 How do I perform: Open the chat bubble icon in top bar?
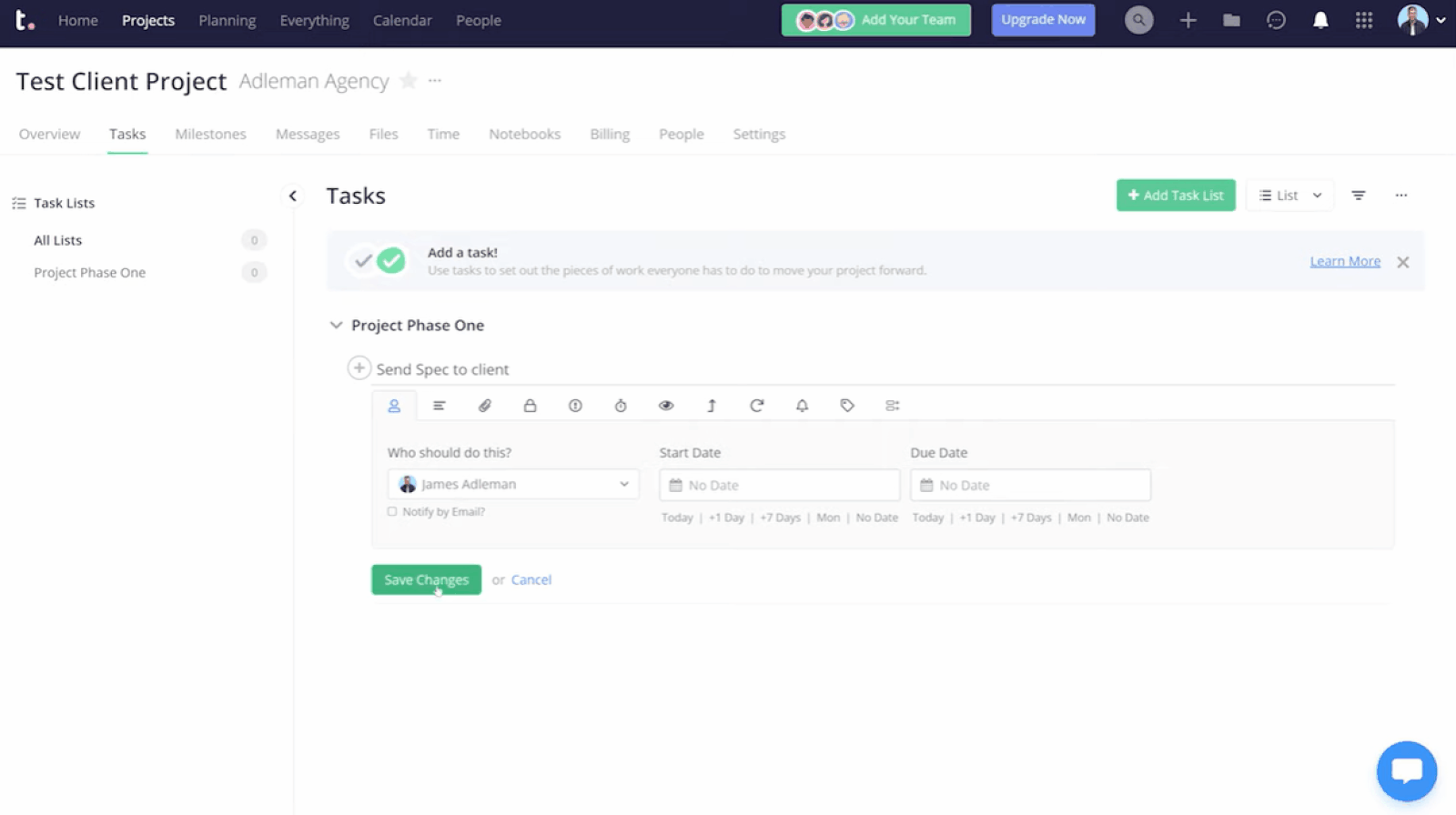1276,20
